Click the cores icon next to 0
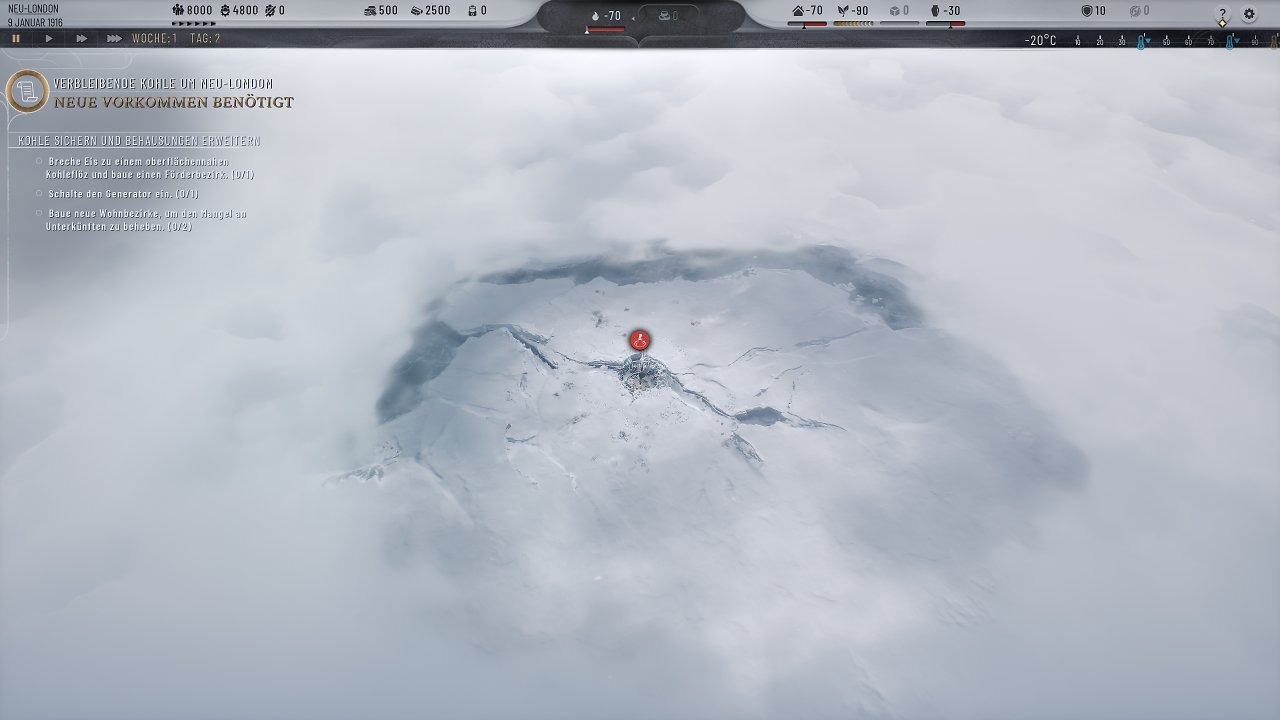1280x720 pixels. point(472,11)
